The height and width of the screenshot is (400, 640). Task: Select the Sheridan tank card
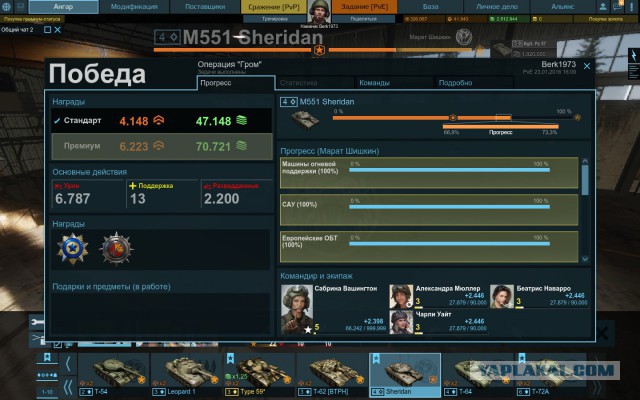(405, 375)
